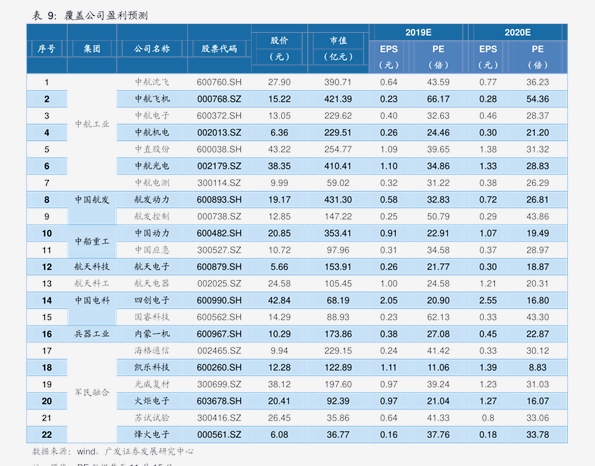
Task: Click stock code 002465.SZ
Action: coord(219,351)
